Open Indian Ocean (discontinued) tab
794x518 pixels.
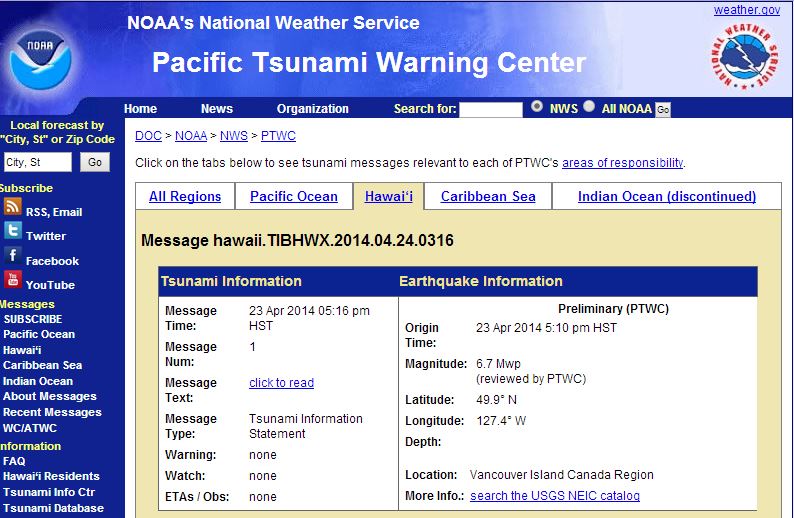pos(666,197)
